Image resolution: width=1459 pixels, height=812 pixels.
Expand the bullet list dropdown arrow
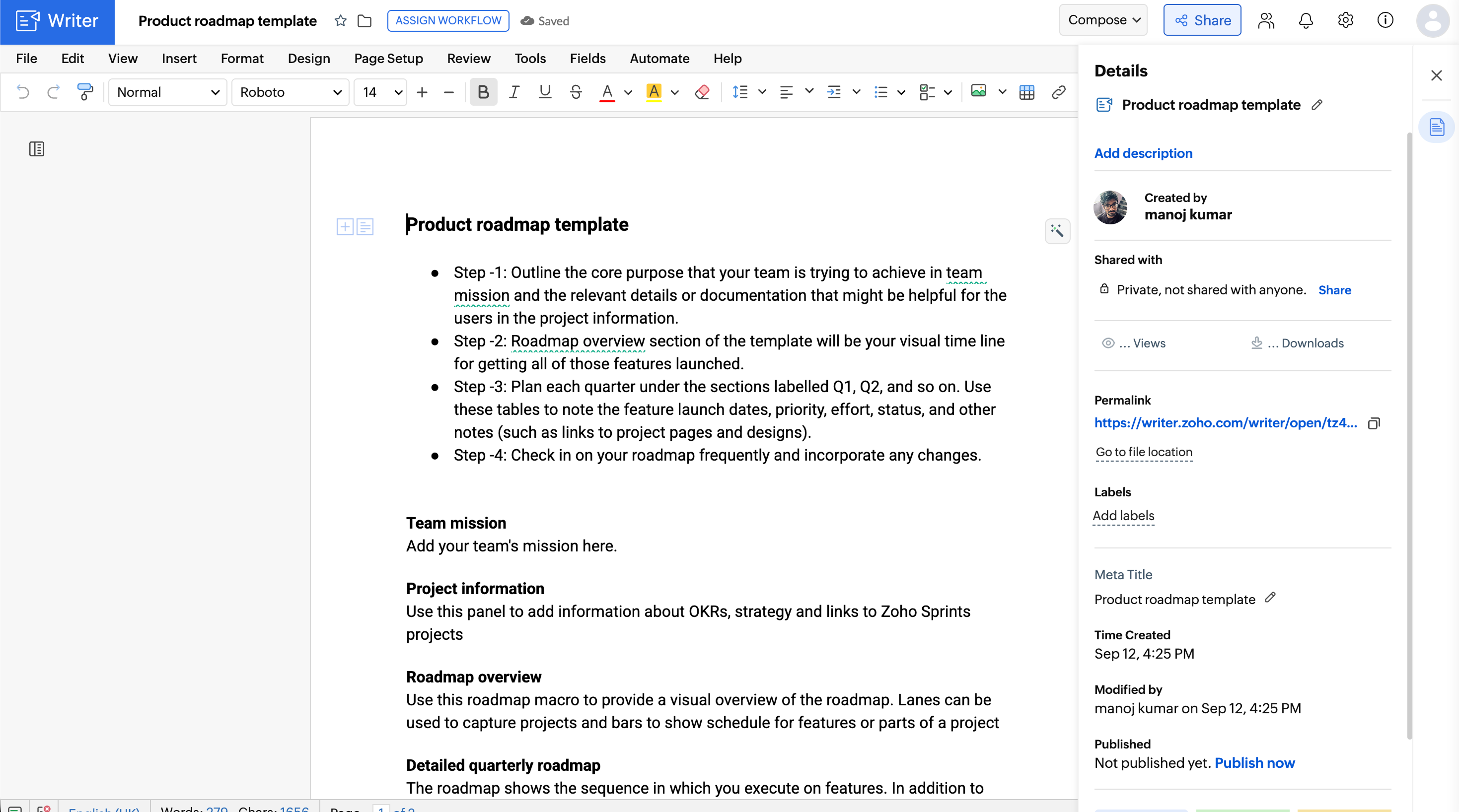901,92
